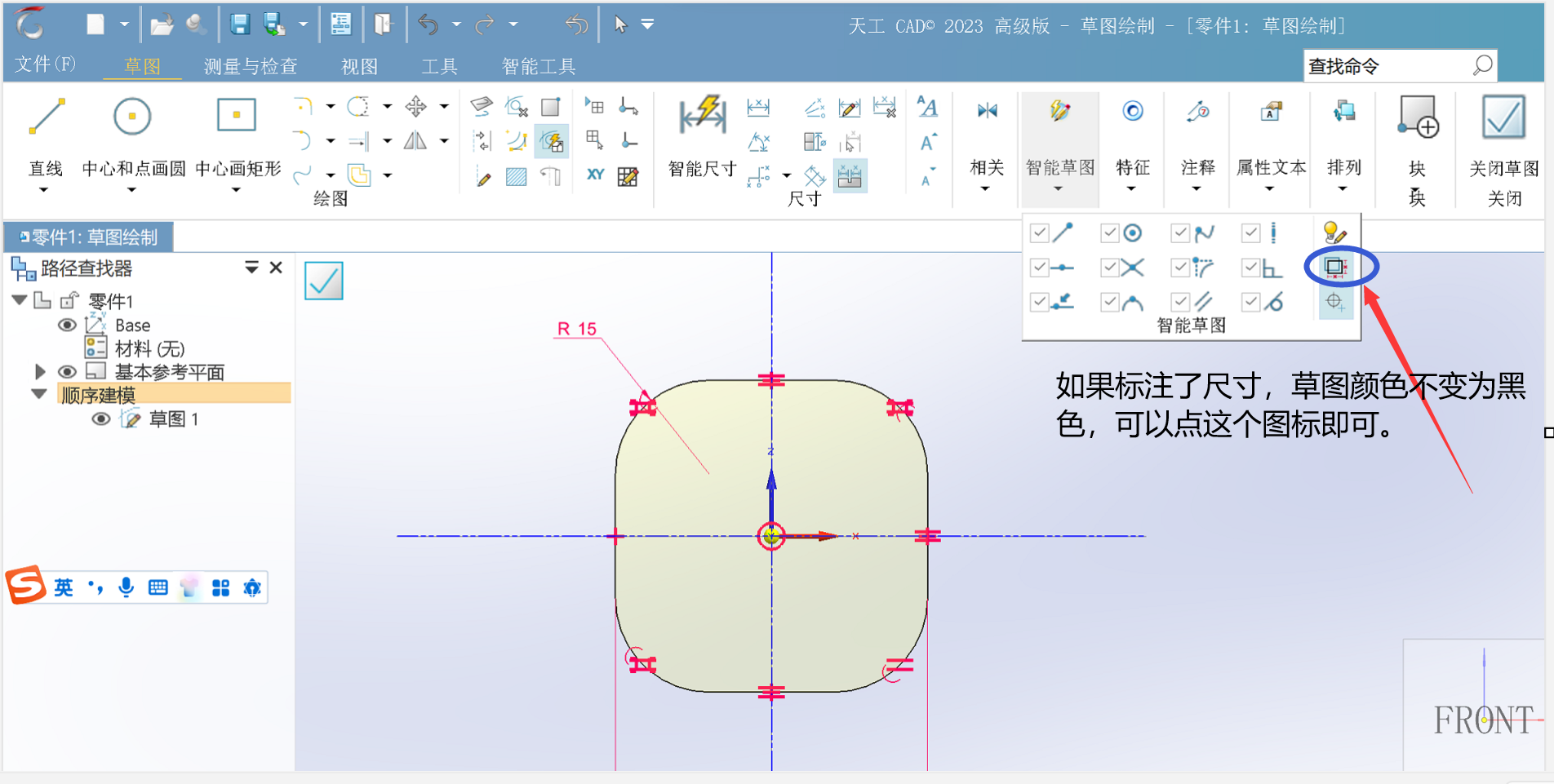Open the dropdown arrow under 注释
1554x784 pixels.
[1197, 188]
